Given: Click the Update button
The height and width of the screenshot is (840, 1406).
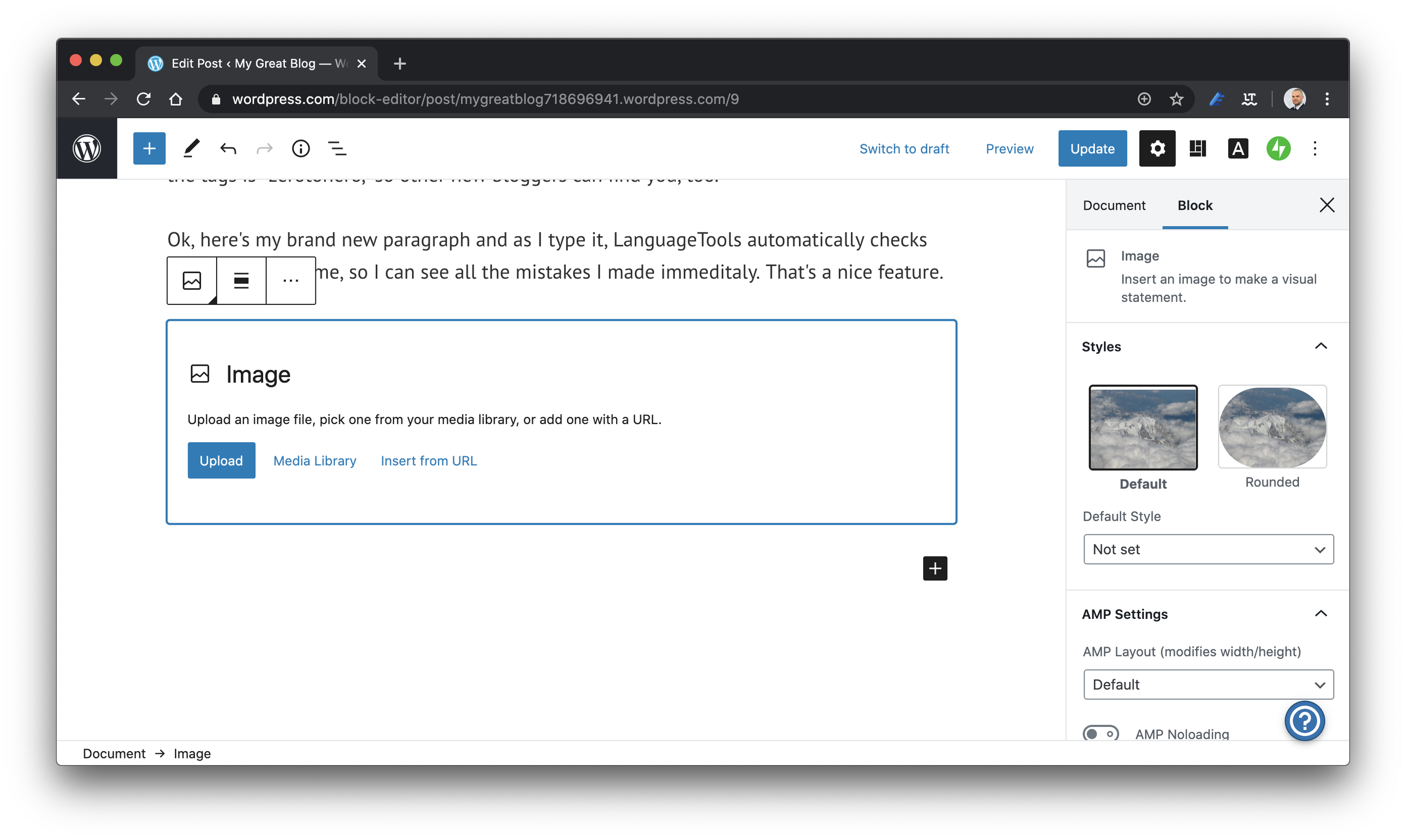Looking at the screenshot, I should point(1092,148).
